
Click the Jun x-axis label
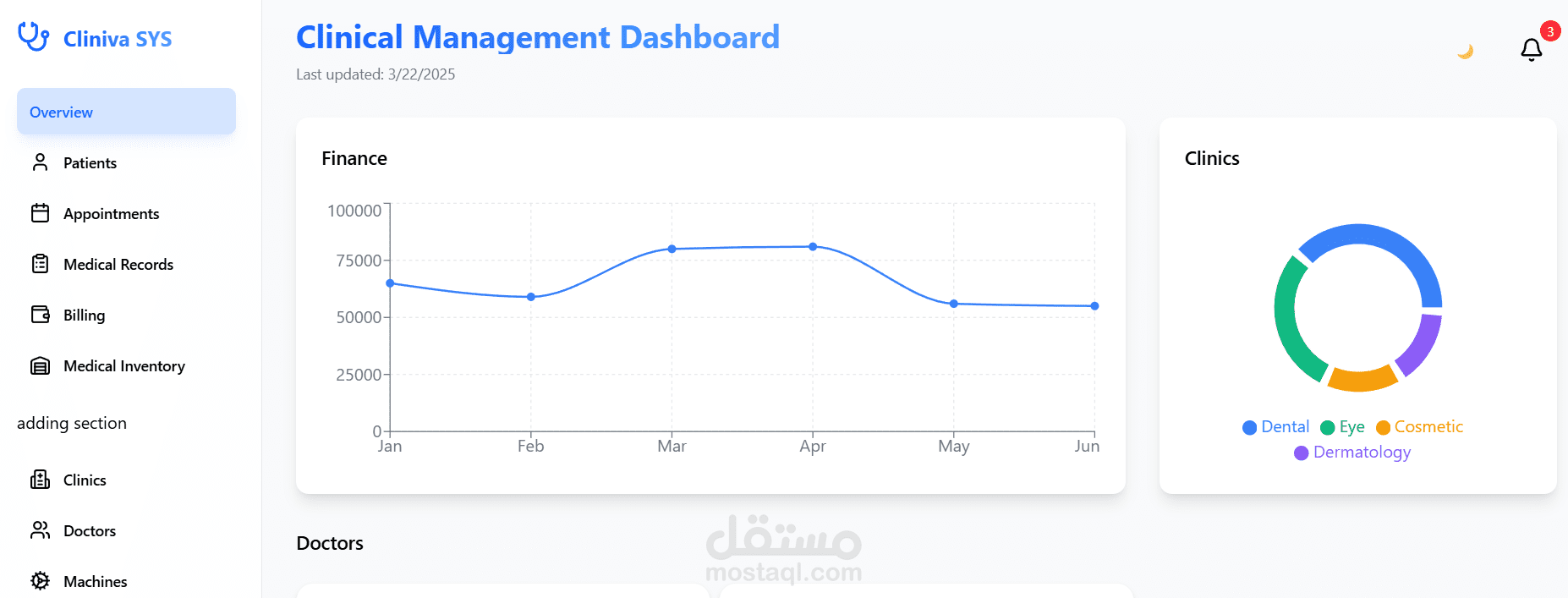point(1087,446)
